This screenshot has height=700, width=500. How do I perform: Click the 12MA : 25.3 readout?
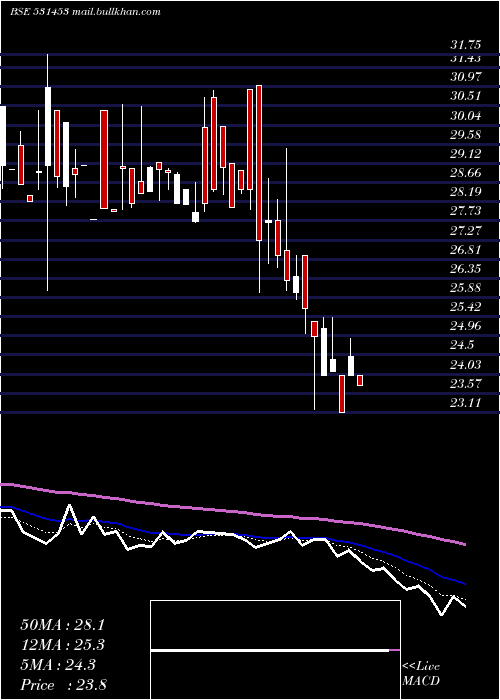click(62, 645)
